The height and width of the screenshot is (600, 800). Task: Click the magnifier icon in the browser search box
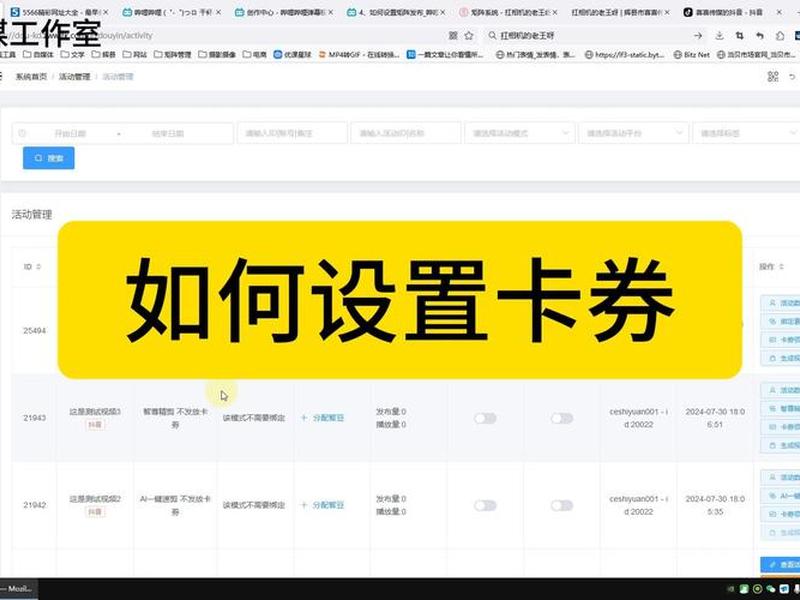[x=492, y=36]
